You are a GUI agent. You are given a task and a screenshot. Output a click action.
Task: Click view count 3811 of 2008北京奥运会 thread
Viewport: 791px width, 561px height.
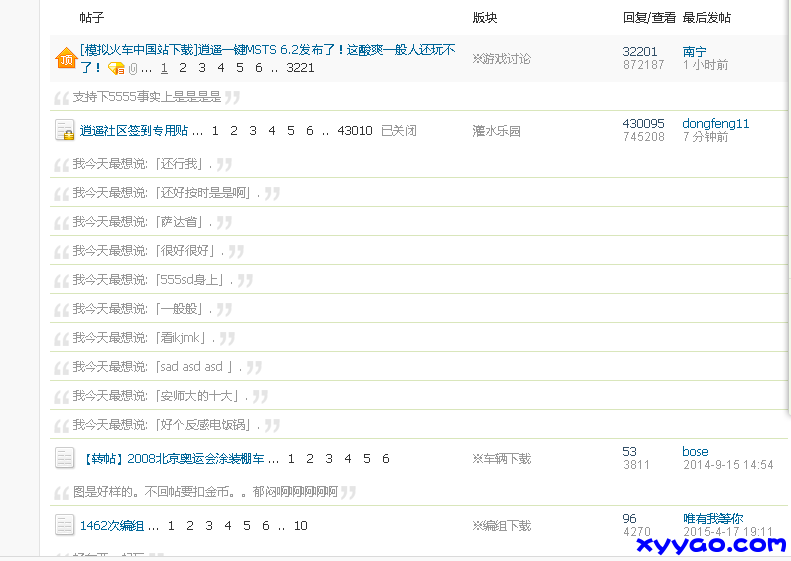tap(636, 465)
